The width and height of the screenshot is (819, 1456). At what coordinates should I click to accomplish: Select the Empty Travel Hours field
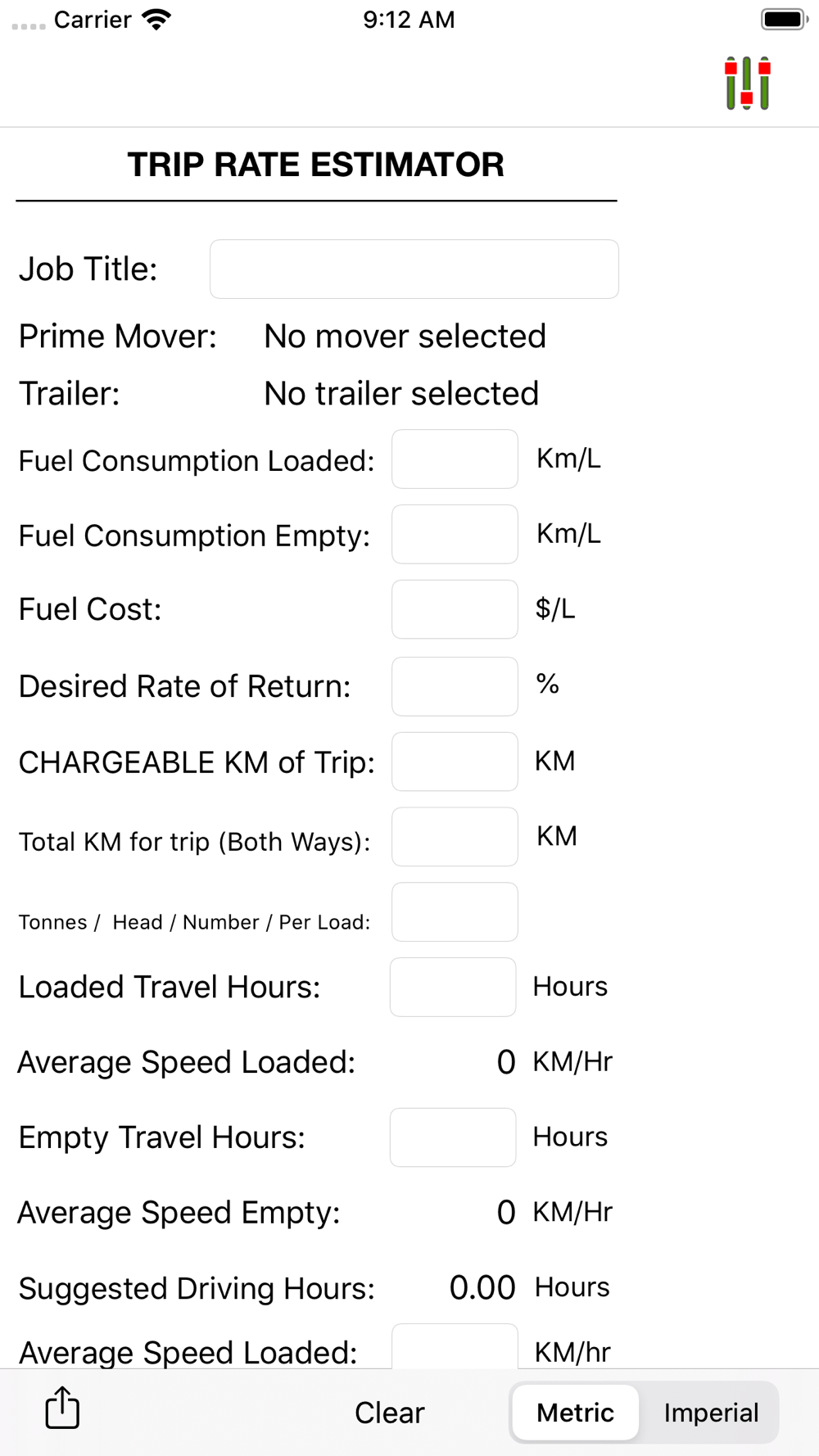point(453,1137)
